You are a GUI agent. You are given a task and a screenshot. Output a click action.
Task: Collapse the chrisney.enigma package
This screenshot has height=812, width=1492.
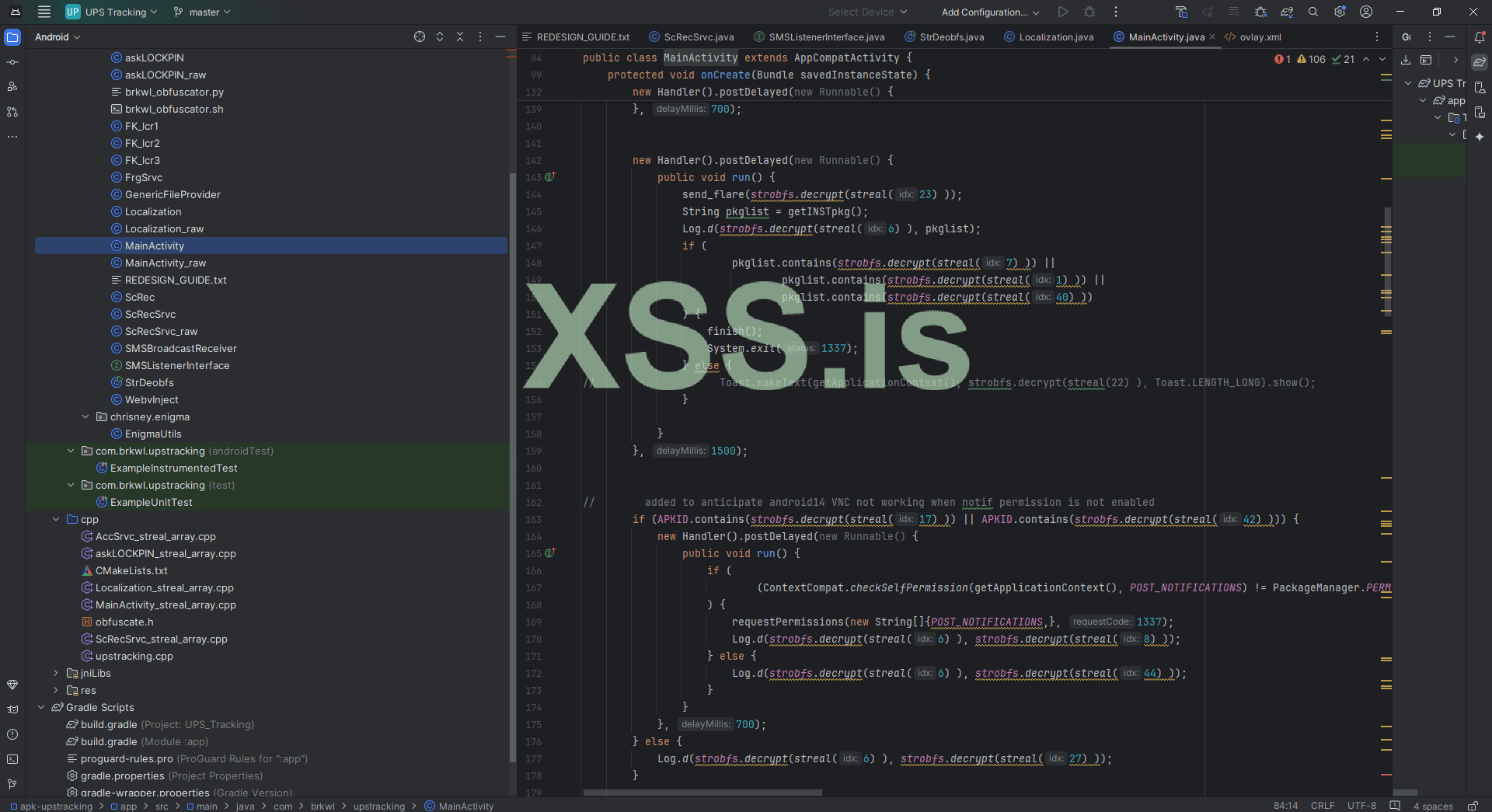coord(85,416)
